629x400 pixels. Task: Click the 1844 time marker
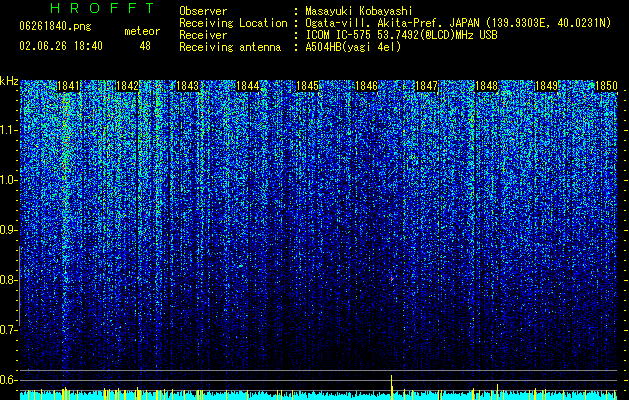(x=248, y=86)
